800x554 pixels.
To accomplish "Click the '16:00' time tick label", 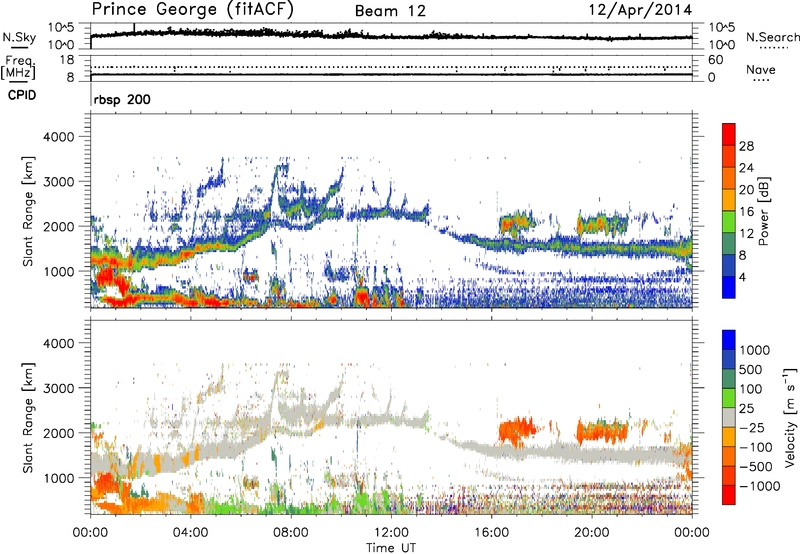I will pos(492,533).
